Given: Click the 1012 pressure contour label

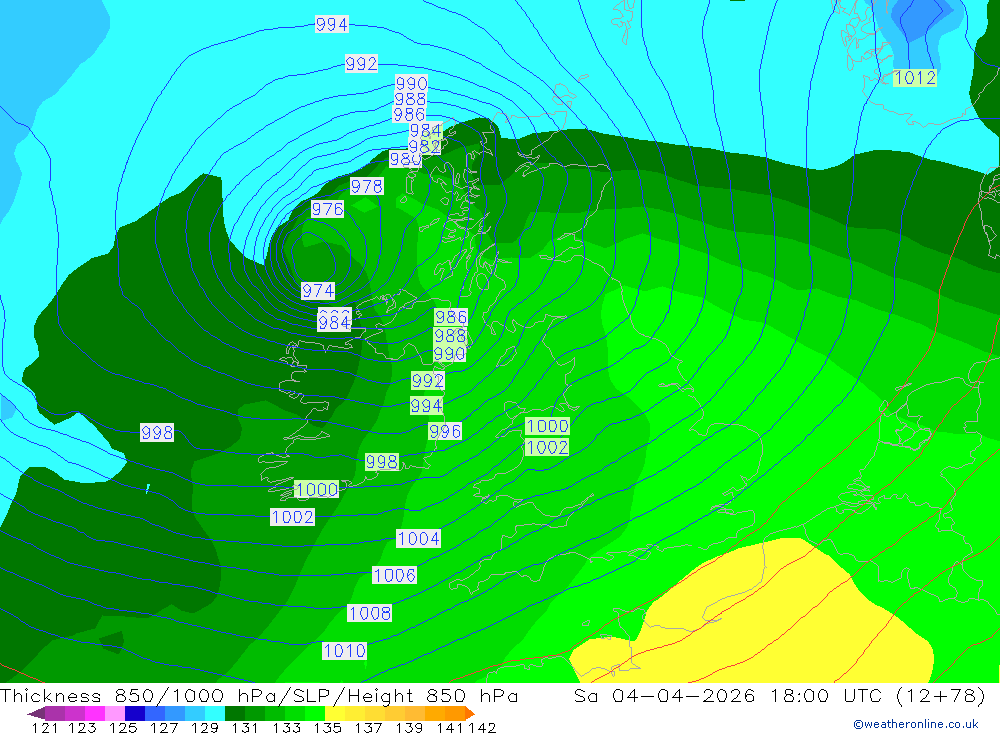Looking at the screenshot, I should pos(915,78).
